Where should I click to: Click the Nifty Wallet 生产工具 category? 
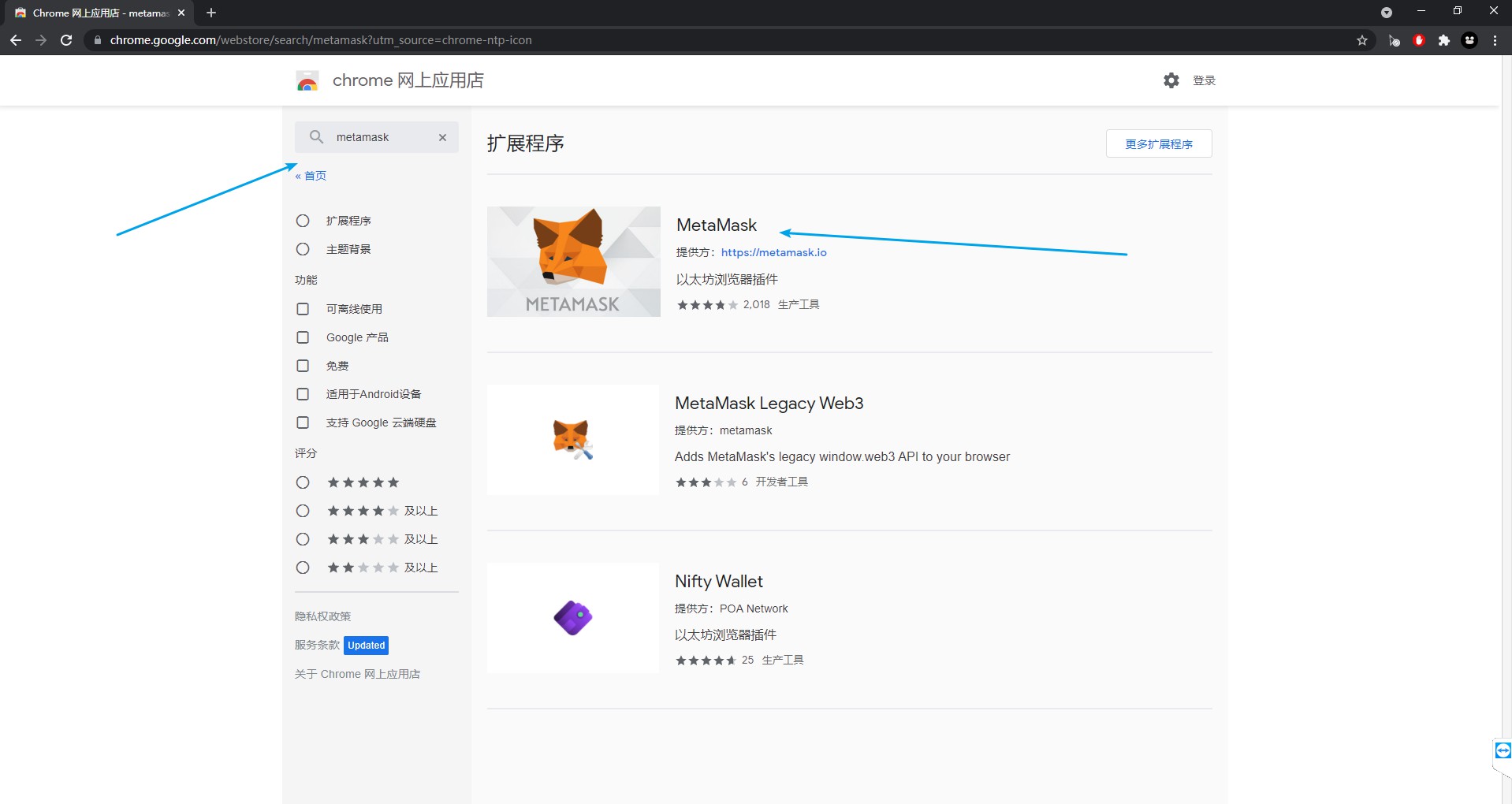[x=783, y=660]
